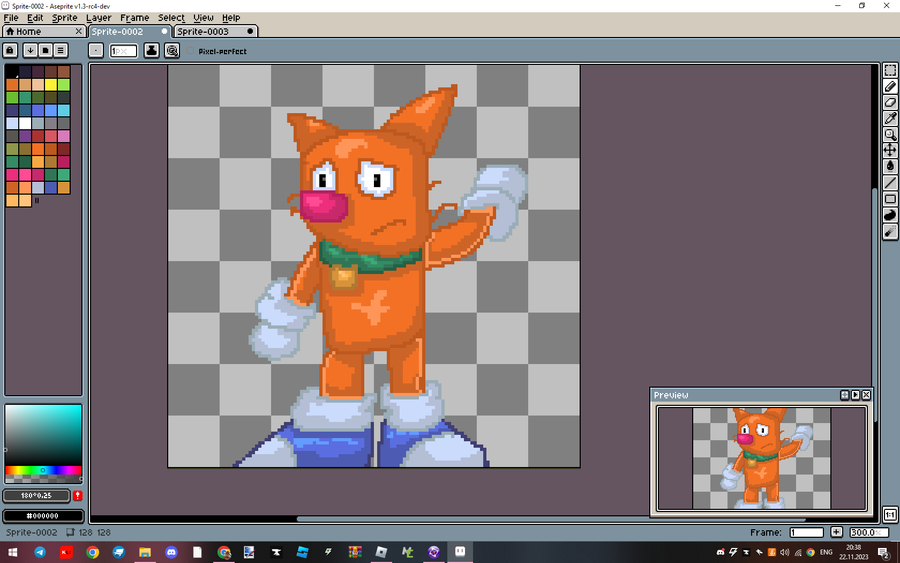
Task: Click the 1:1 preview toggle button
Action: (890, 514)
